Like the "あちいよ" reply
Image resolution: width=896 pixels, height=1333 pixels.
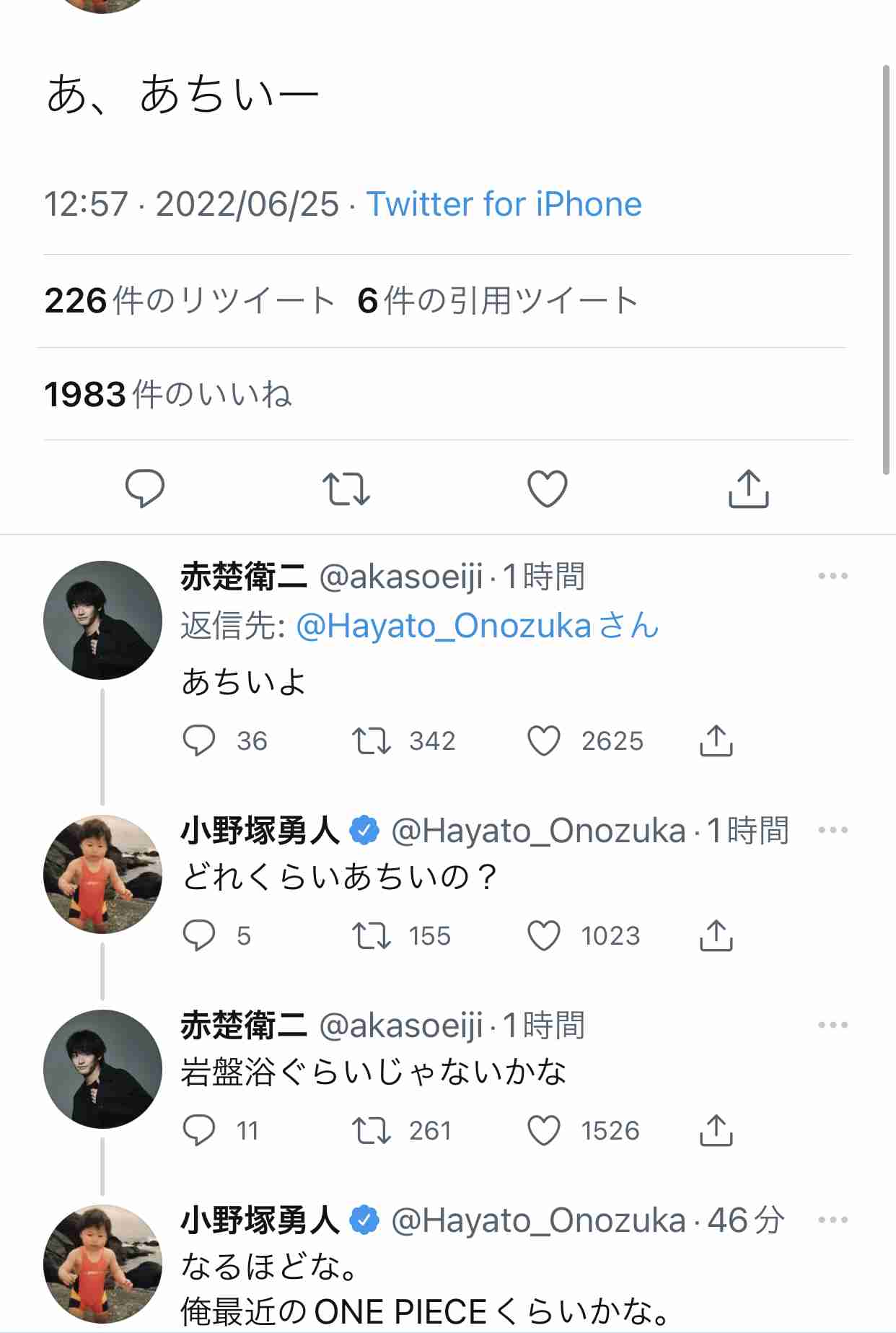544,741
